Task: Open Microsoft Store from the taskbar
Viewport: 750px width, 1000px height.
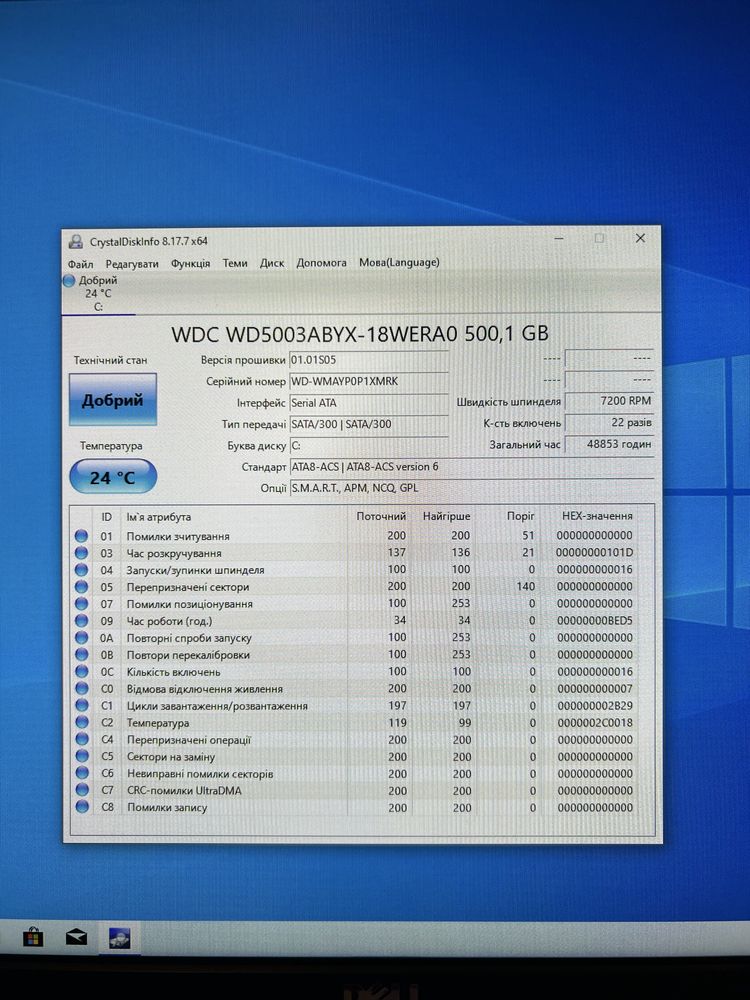Action: (x=33, y=938)
